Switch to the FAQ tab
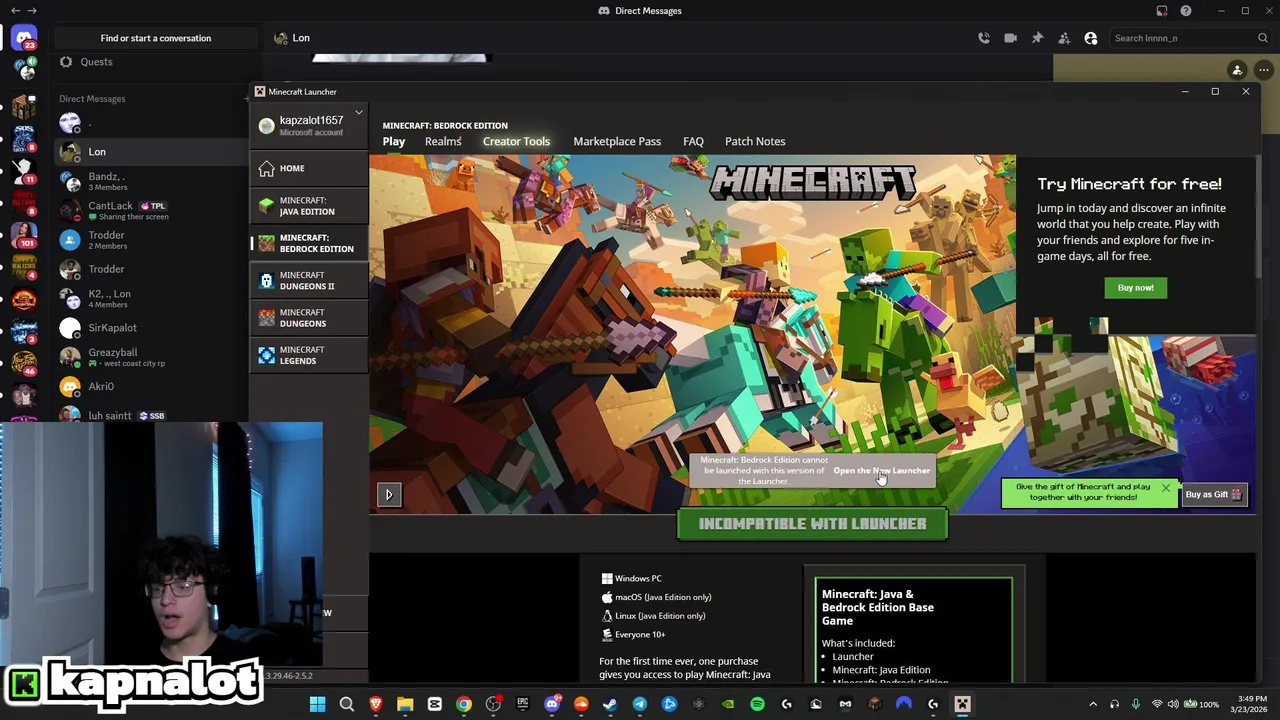This screenshot has width=1280, height=720. pos(693,141)
